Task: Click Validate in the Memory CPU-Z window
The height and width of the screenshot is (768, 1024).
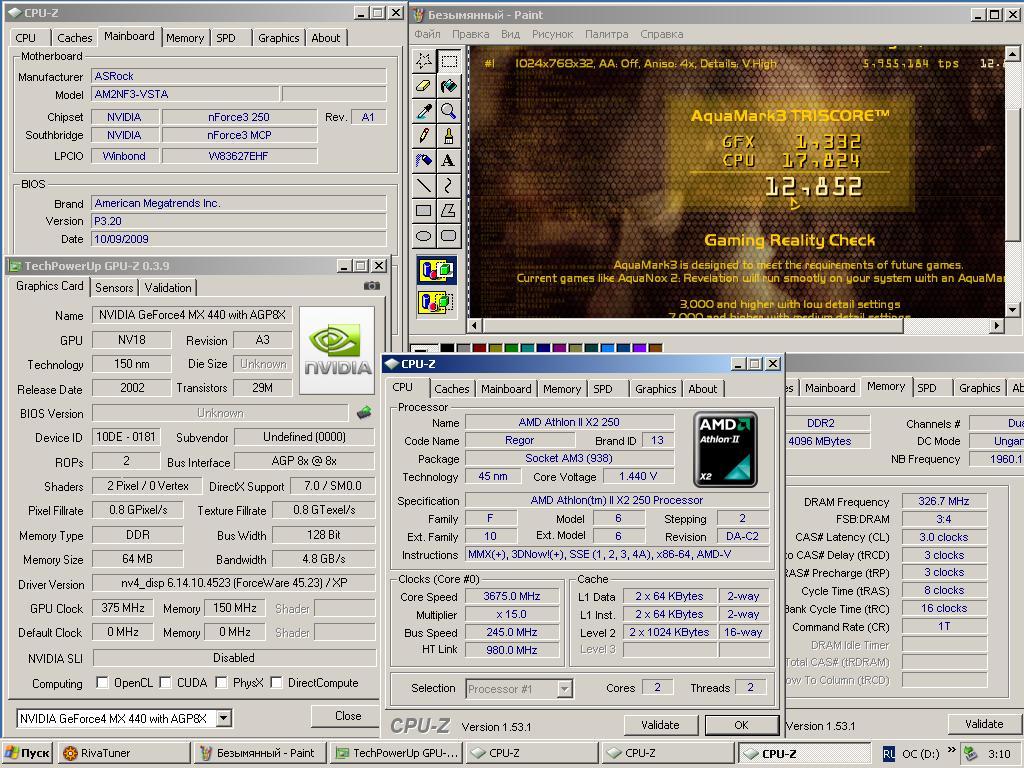Action: 984,724
